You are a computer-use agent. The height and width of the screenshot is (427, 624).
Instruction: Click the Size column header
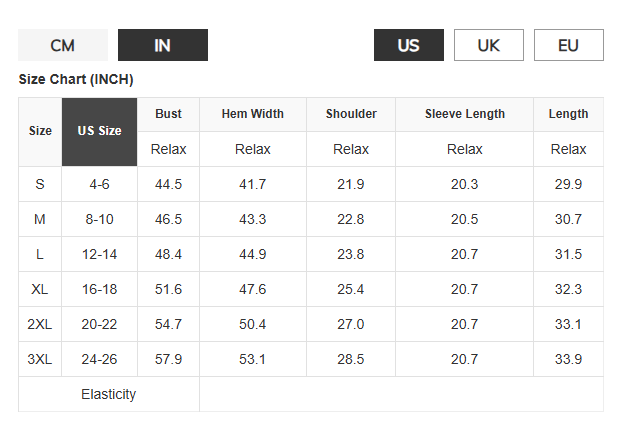click(40, 131)
